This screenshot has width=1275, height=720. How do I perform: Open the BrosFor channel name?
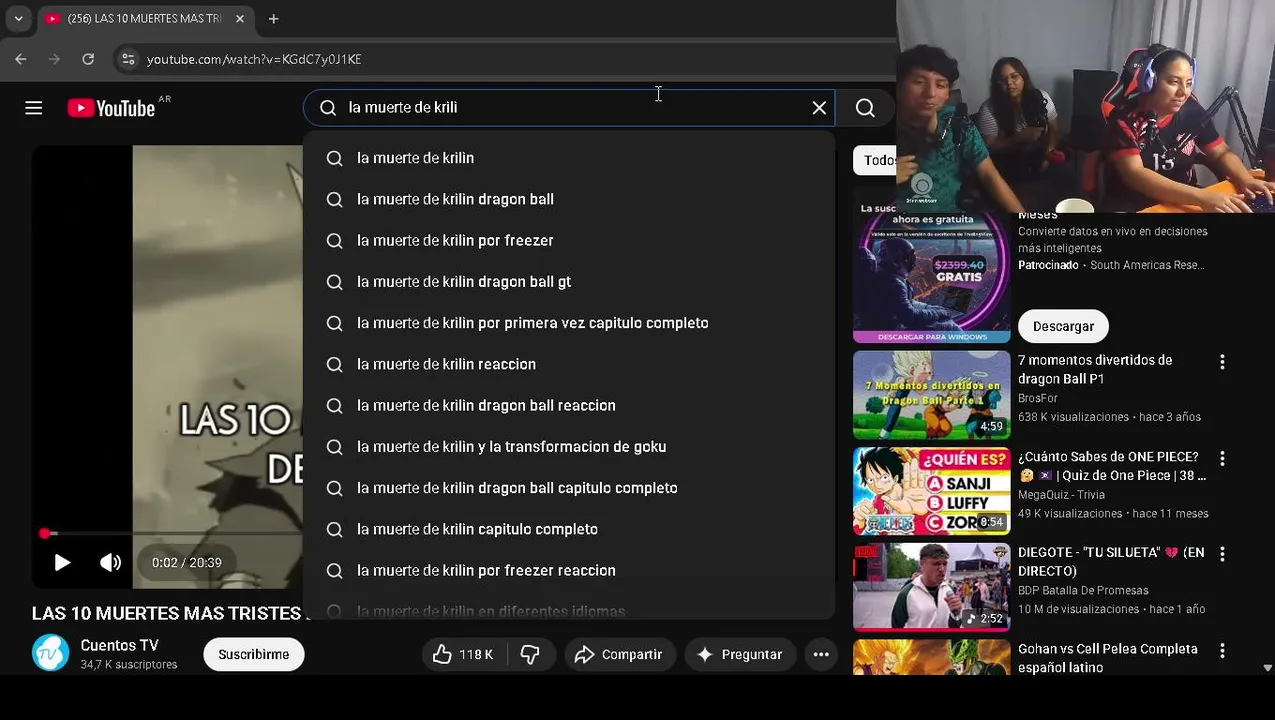(x=1038, y=398)
